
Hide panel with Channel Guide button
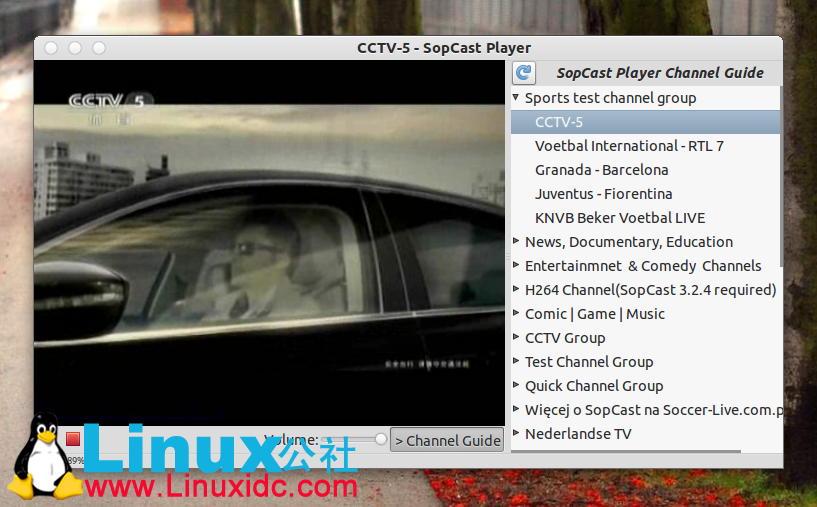point(447,440)
